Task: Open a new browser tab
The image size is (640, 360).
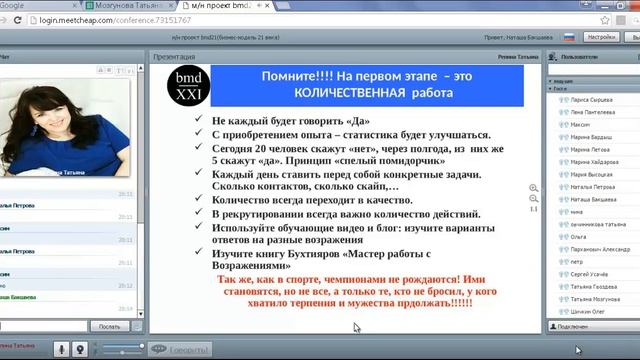Action: 283,5
